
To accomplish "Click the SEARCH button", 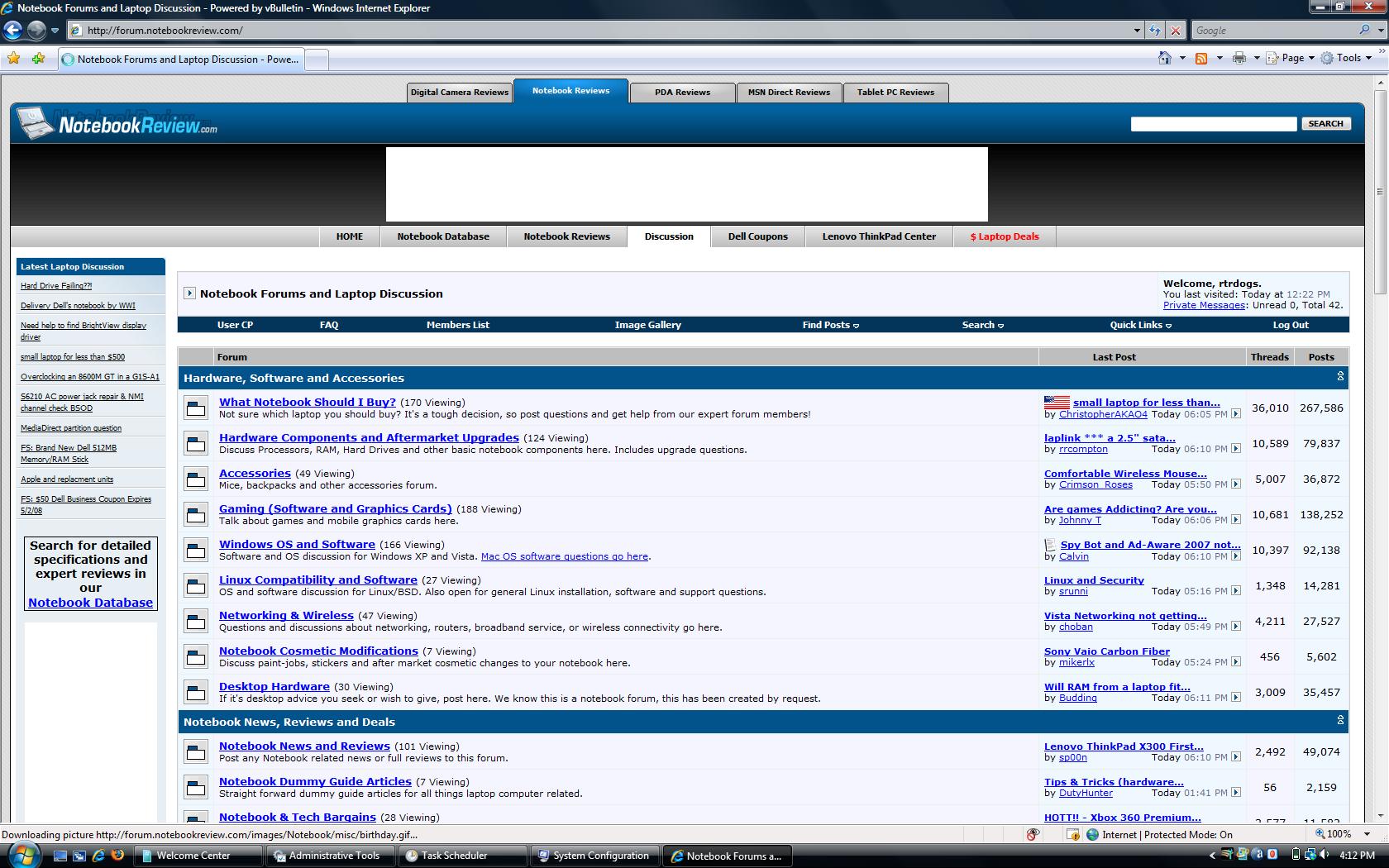I will pyautogui.click(x=1326, y=124).
